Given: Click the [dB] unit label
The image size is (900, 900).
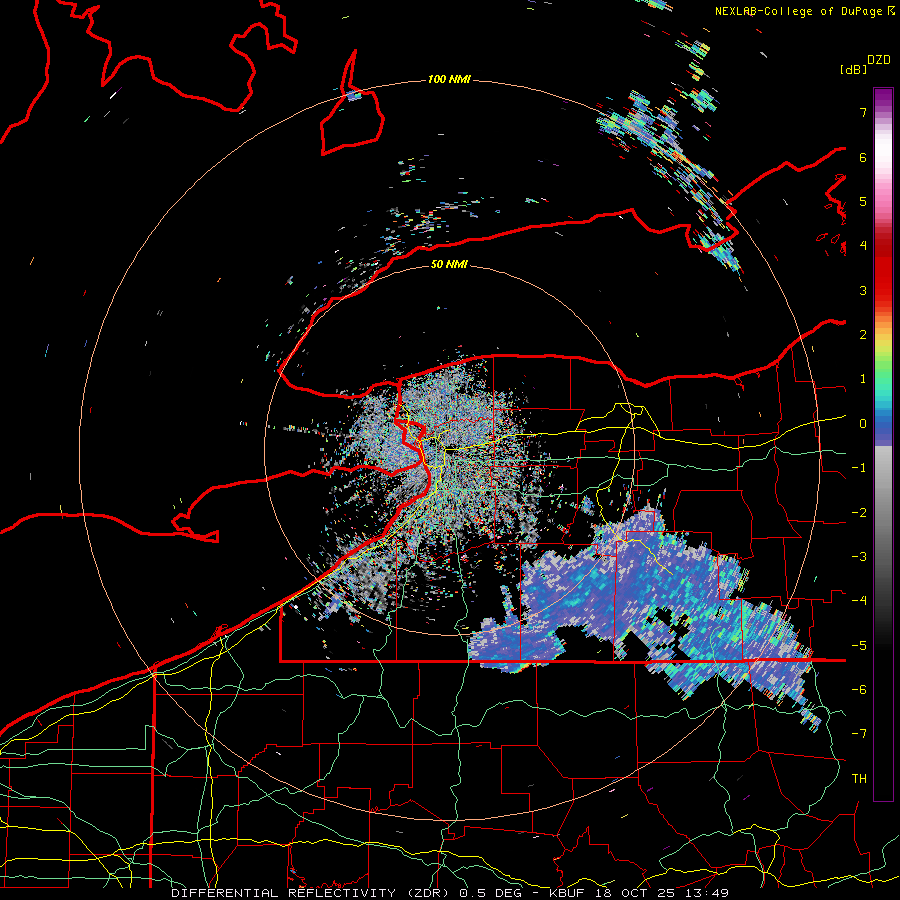Looking at the screenshot, I should coord(853,69).
